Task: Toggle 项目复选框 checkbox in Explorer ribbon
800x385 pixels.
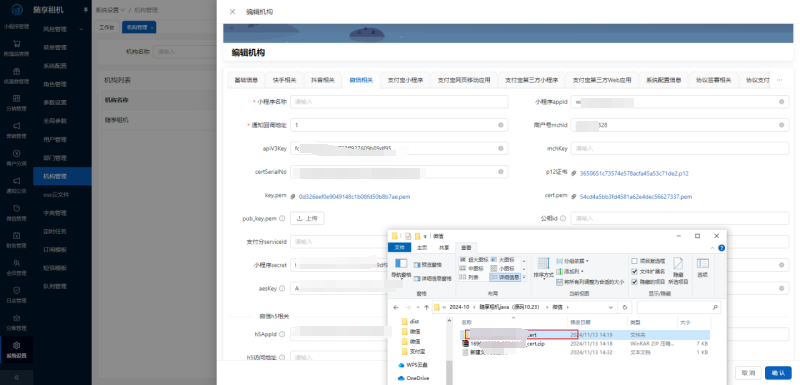Action: pyautogui.click(x=635, y=260)
